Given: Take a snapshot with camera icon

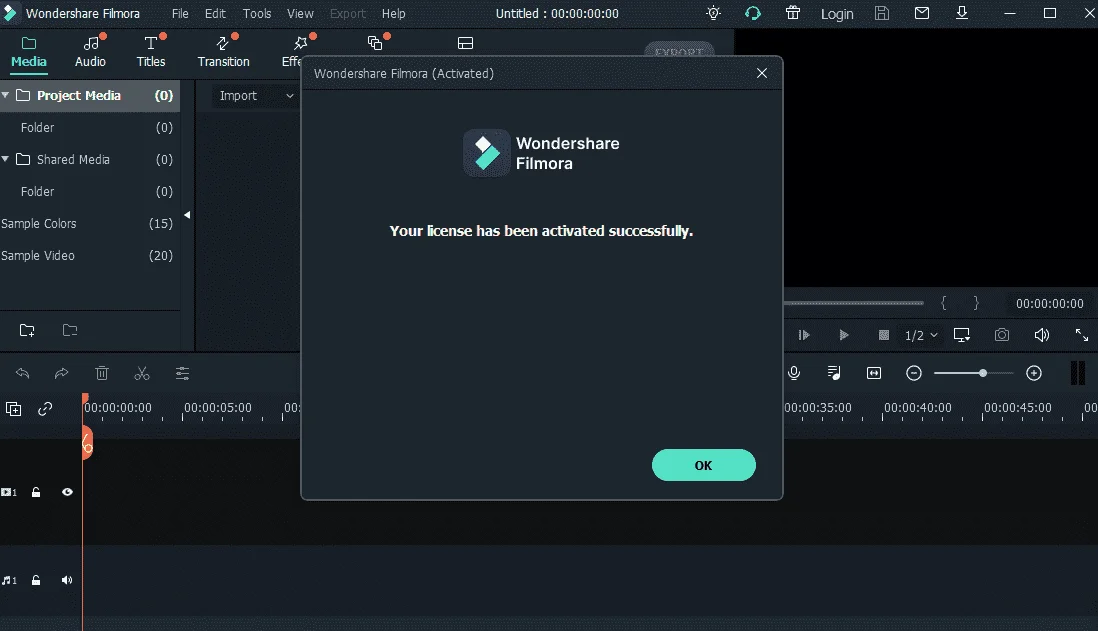Looking at the screenshot, I should [x=1002, y=335].
